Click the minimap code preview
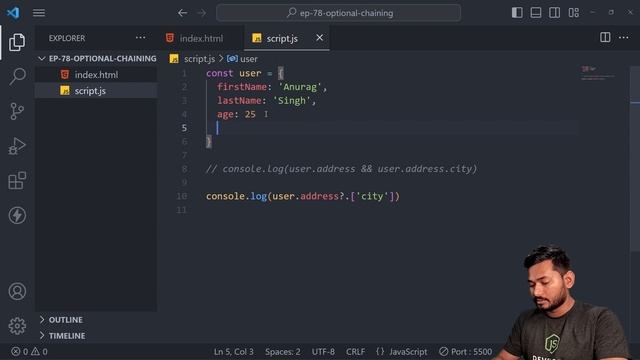Screen dimensions: 640x360 [x=598, y=73]
